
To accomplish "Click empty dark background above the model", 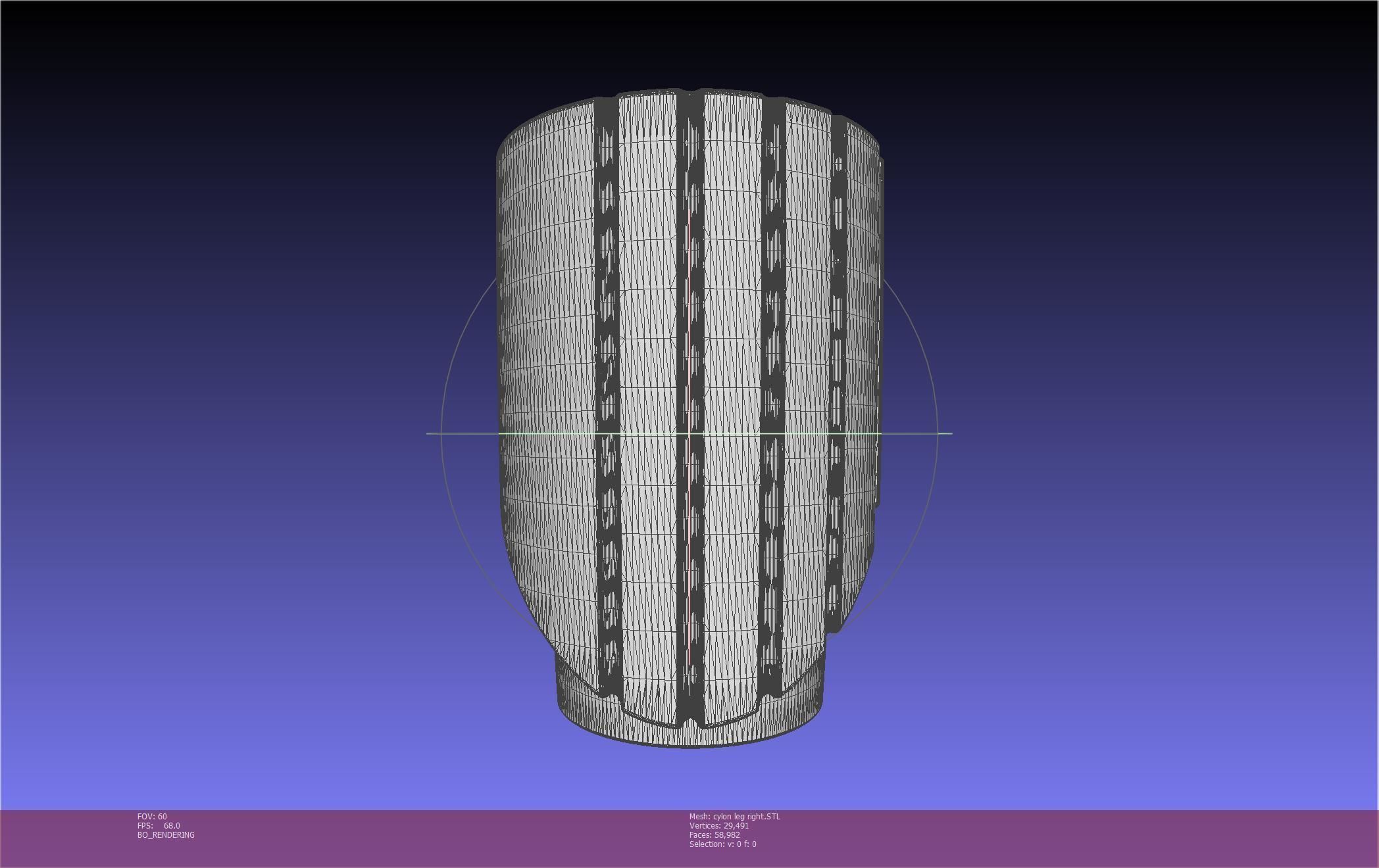I will click(689, 39).
